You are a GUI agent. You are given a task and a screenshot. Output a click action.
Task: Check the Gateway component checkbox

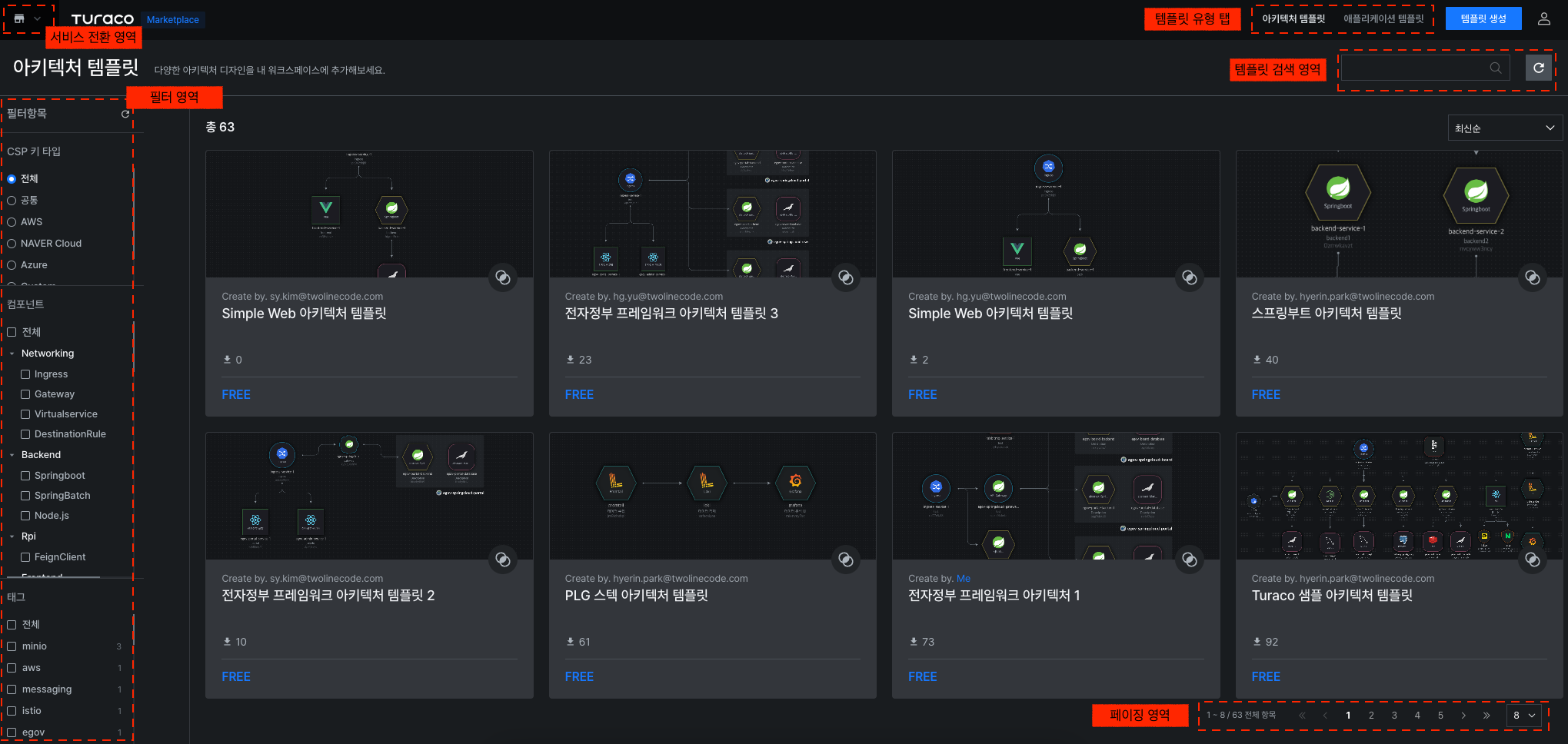(25, 394)
